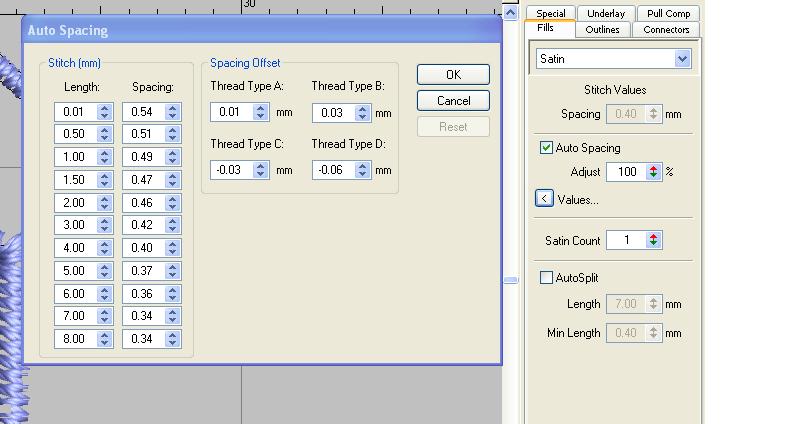Disable the Auto Spacing checkbox

(547, 148)
